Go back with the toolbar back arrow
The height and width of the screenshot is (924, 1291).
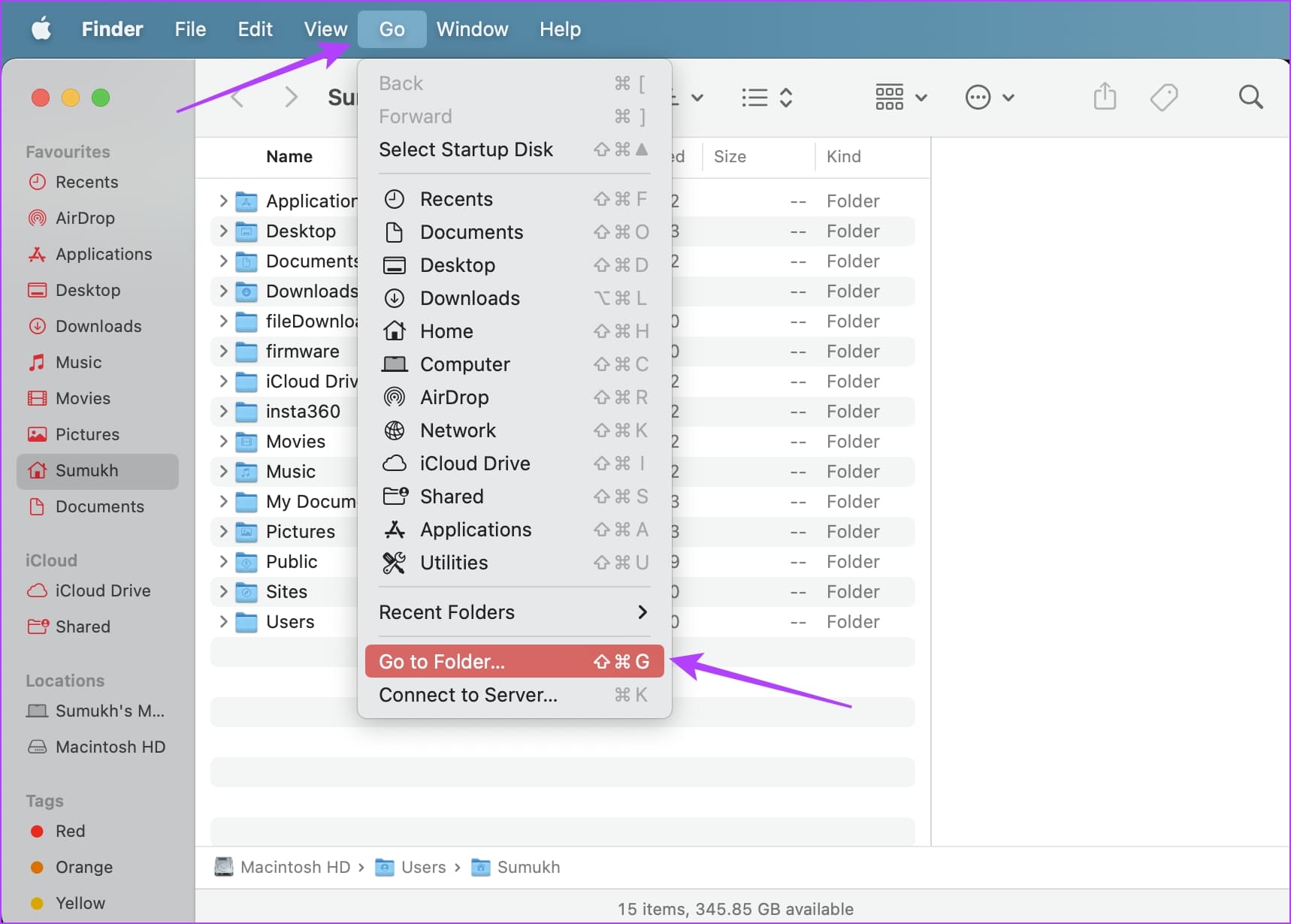[x=237, y=97]
